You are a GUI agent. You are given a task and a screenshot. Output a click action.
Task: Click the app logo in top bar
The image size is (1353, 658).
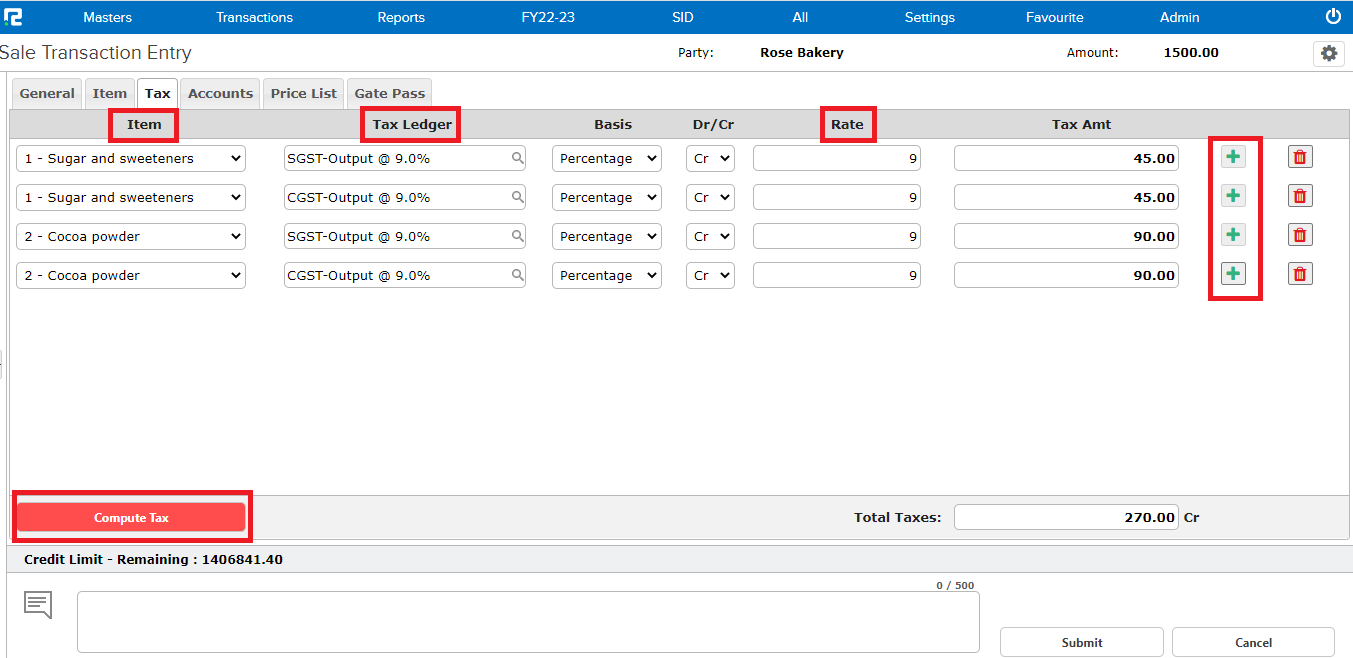(13, 17)
